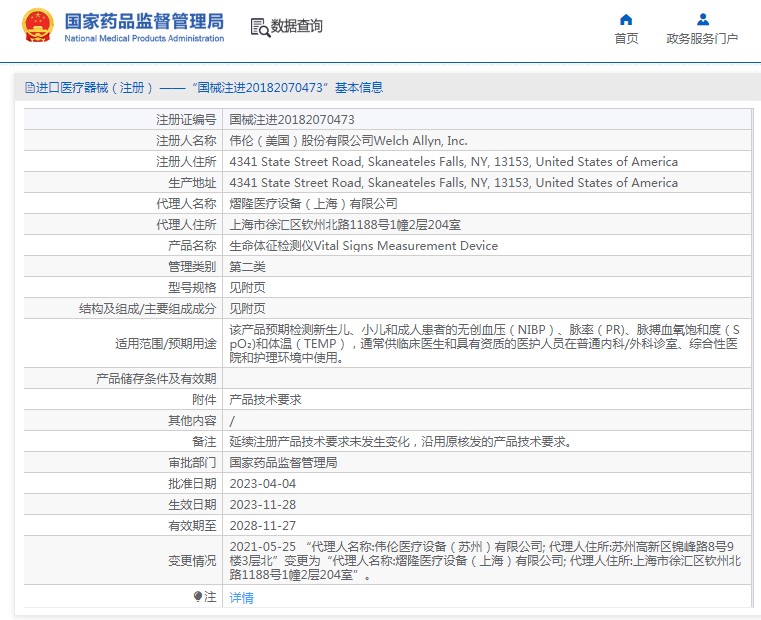Click the 产品技术要求 attachment value
This screenshot has width=761, height=620.
[x=265, y=400]
